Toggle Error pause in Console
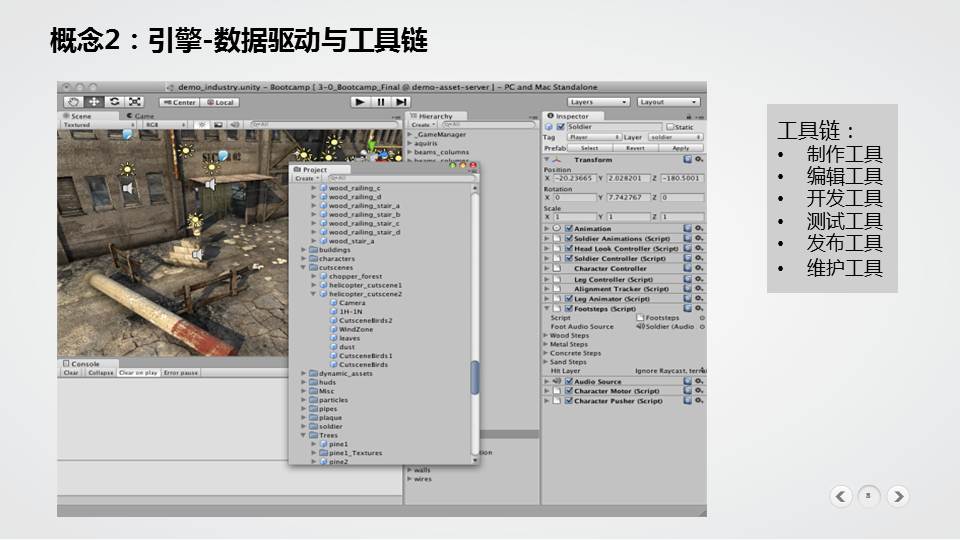The height and width of the screenshot is (540, 960). tap(181, 372)
